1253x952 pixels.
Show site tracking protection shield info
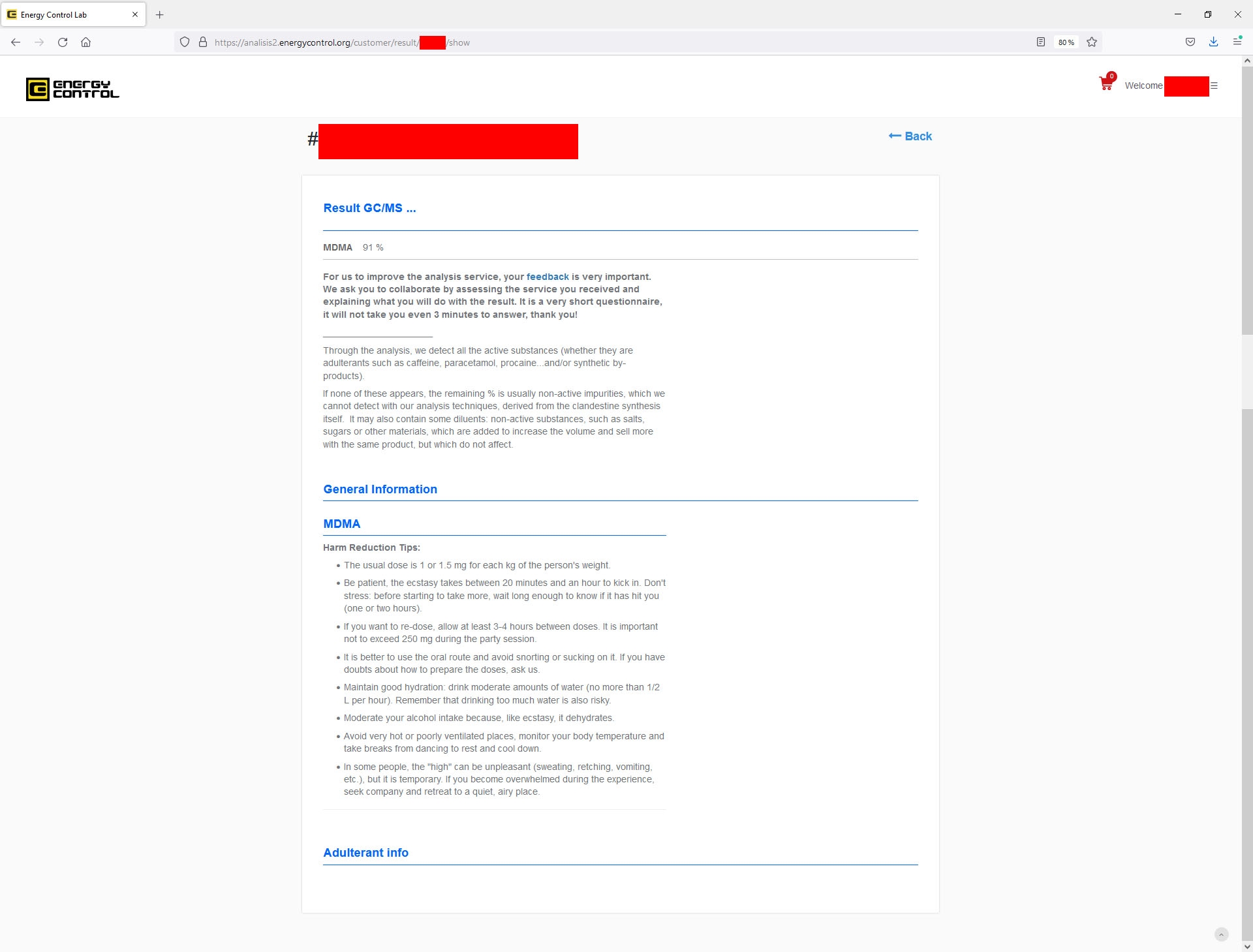point(185,42)
